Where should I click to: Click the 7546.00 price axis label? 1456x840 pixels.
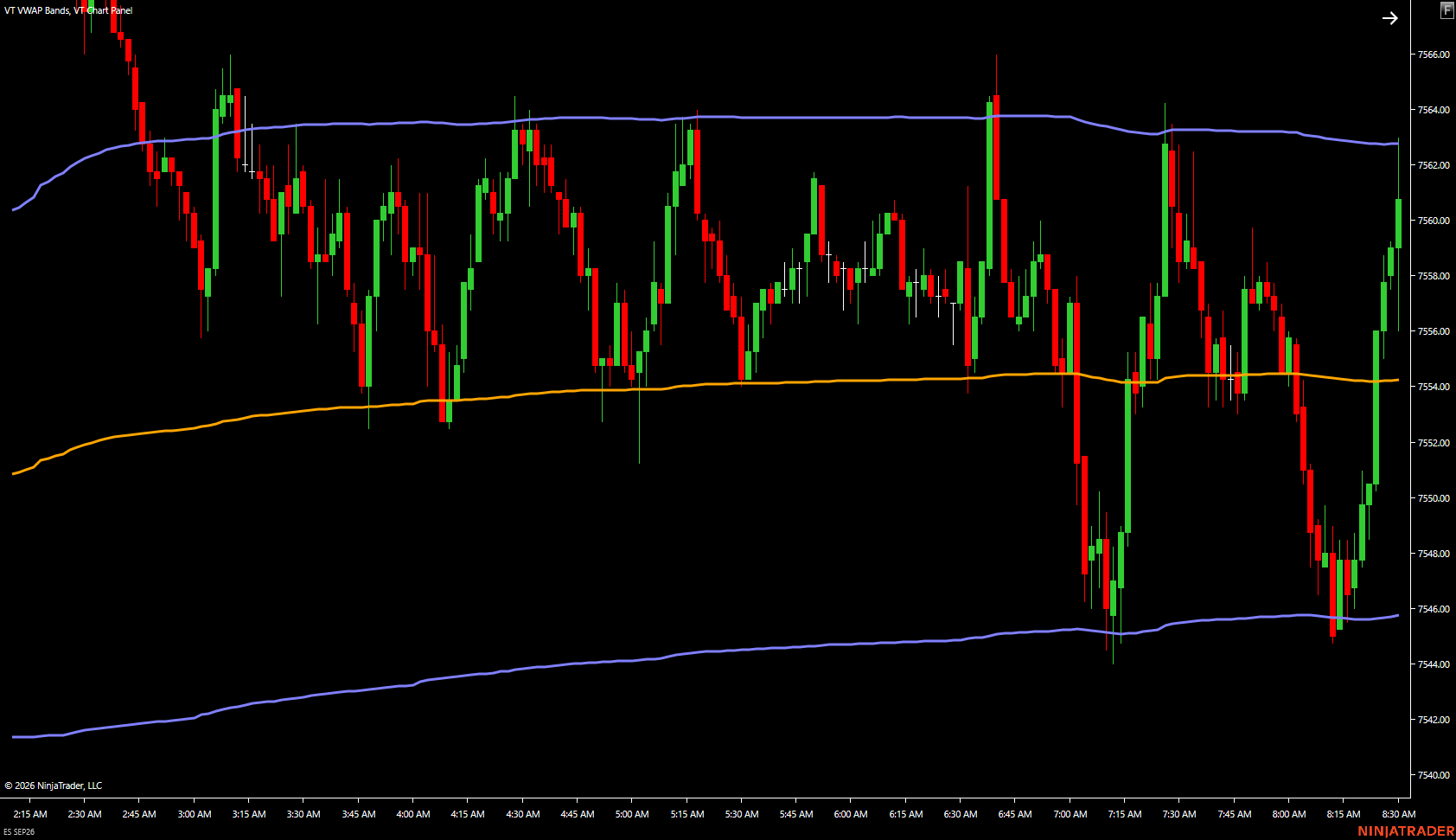coord(1434,609)
